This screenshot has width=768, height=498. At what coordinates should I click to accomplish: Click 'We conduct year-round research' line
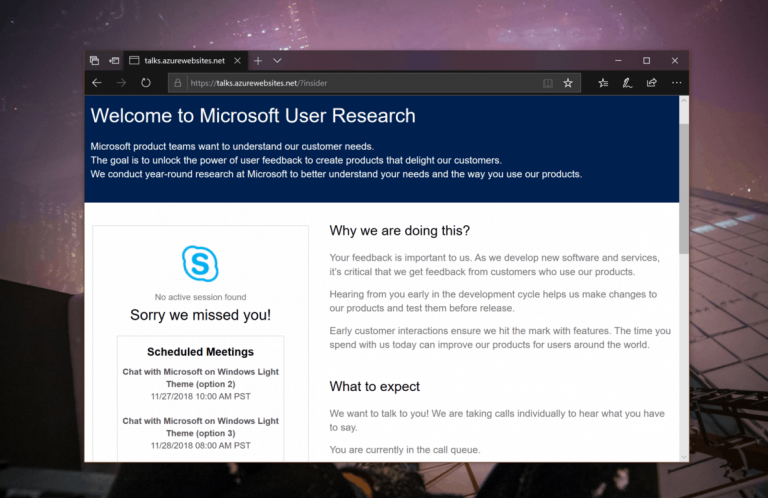pyautogui.click(x=336, y=174)
